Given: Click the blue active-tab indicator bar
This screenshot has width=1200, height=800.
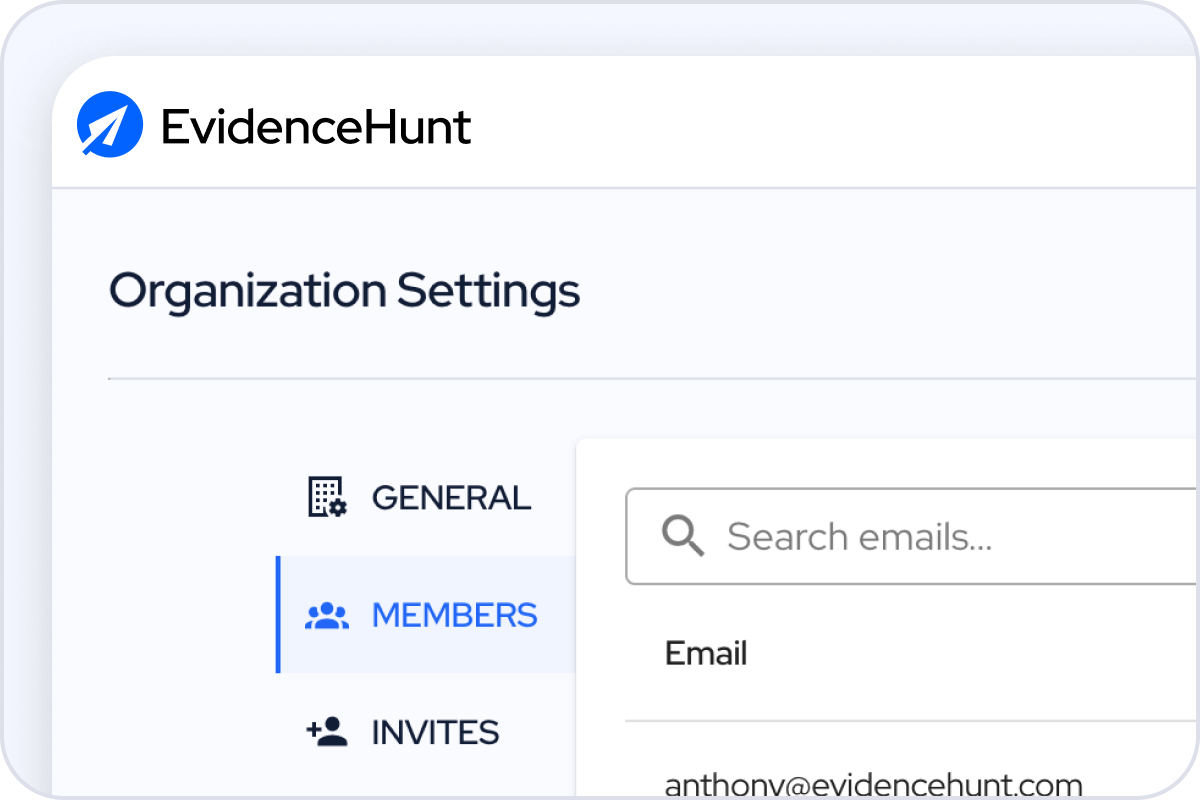Looking at the screenshot, I should [x=279, y=615].
